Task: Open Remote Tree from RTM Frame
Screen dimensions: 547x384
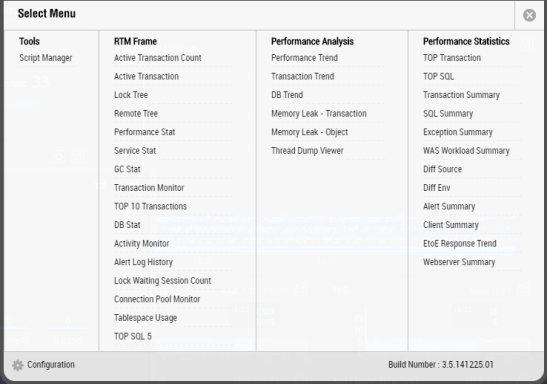Action: pyautogui.click(x=136, y=113)
